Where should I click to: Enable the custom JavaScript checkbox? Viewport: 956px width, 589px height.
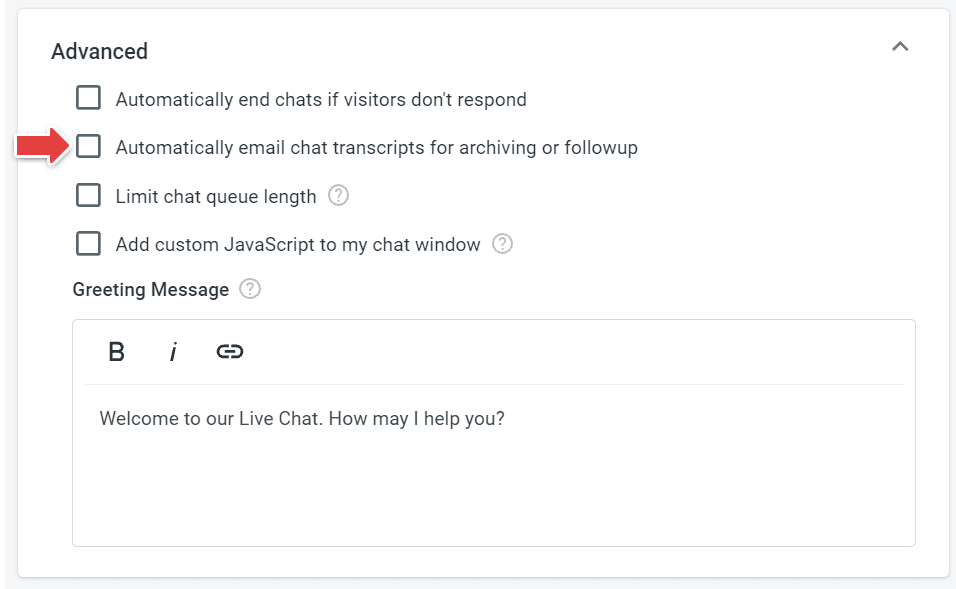point(88,243)
